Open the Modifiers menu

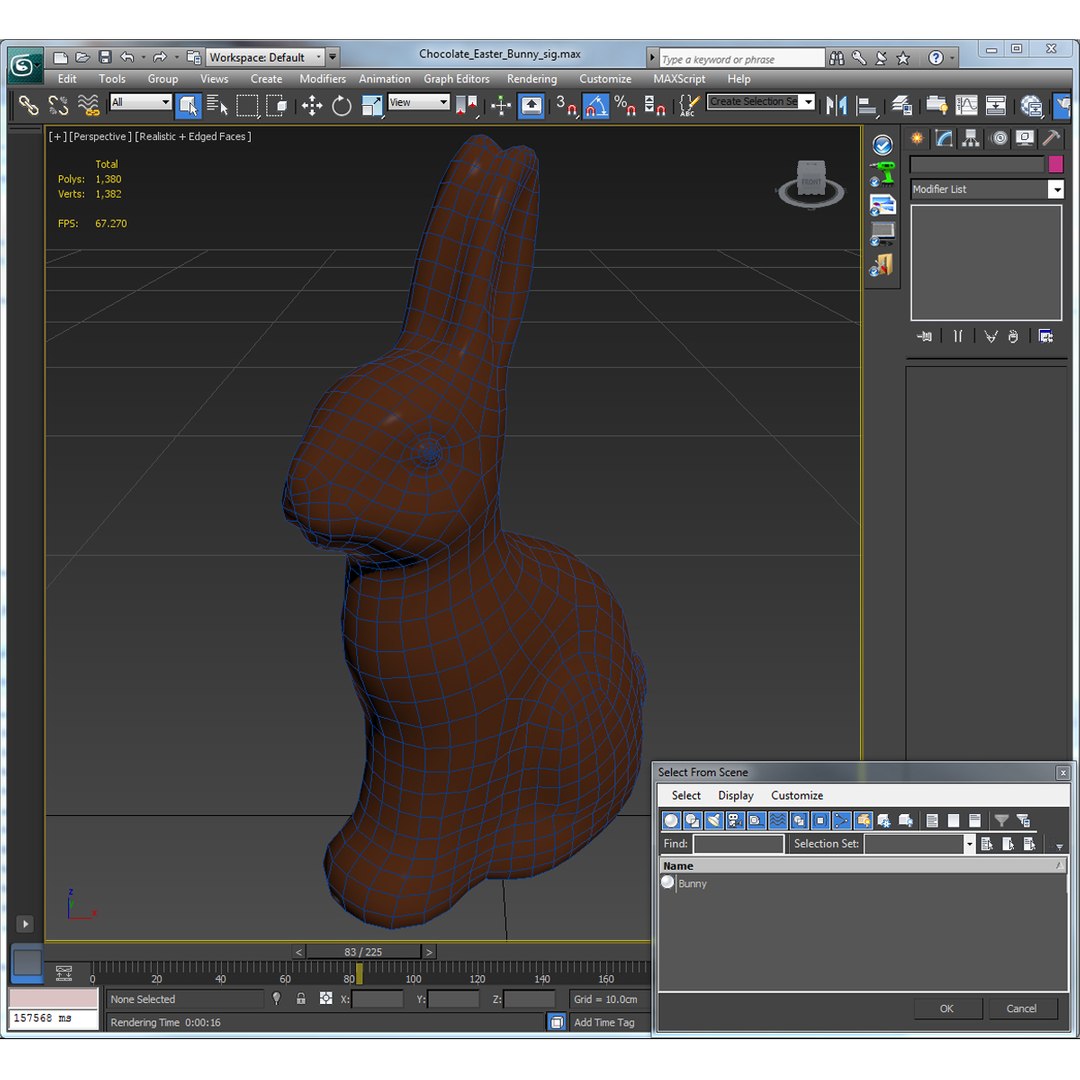click(x=322, y=79)
